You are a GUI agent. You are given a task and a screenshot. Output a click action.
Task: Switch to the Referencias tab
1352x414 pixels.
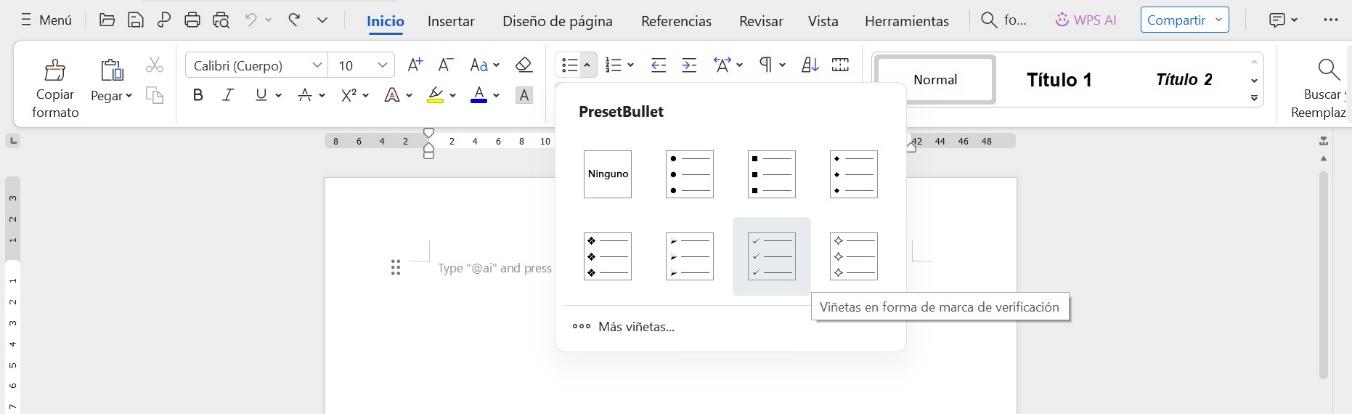pyautogui.click(x=676, y=20)
